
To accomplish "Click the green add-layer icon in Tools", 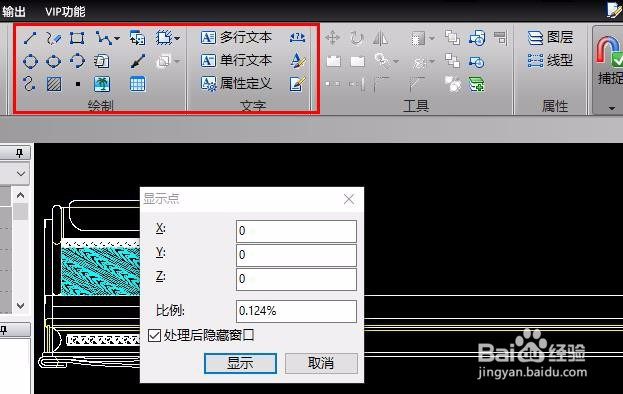I will click(x=476, y=84).
